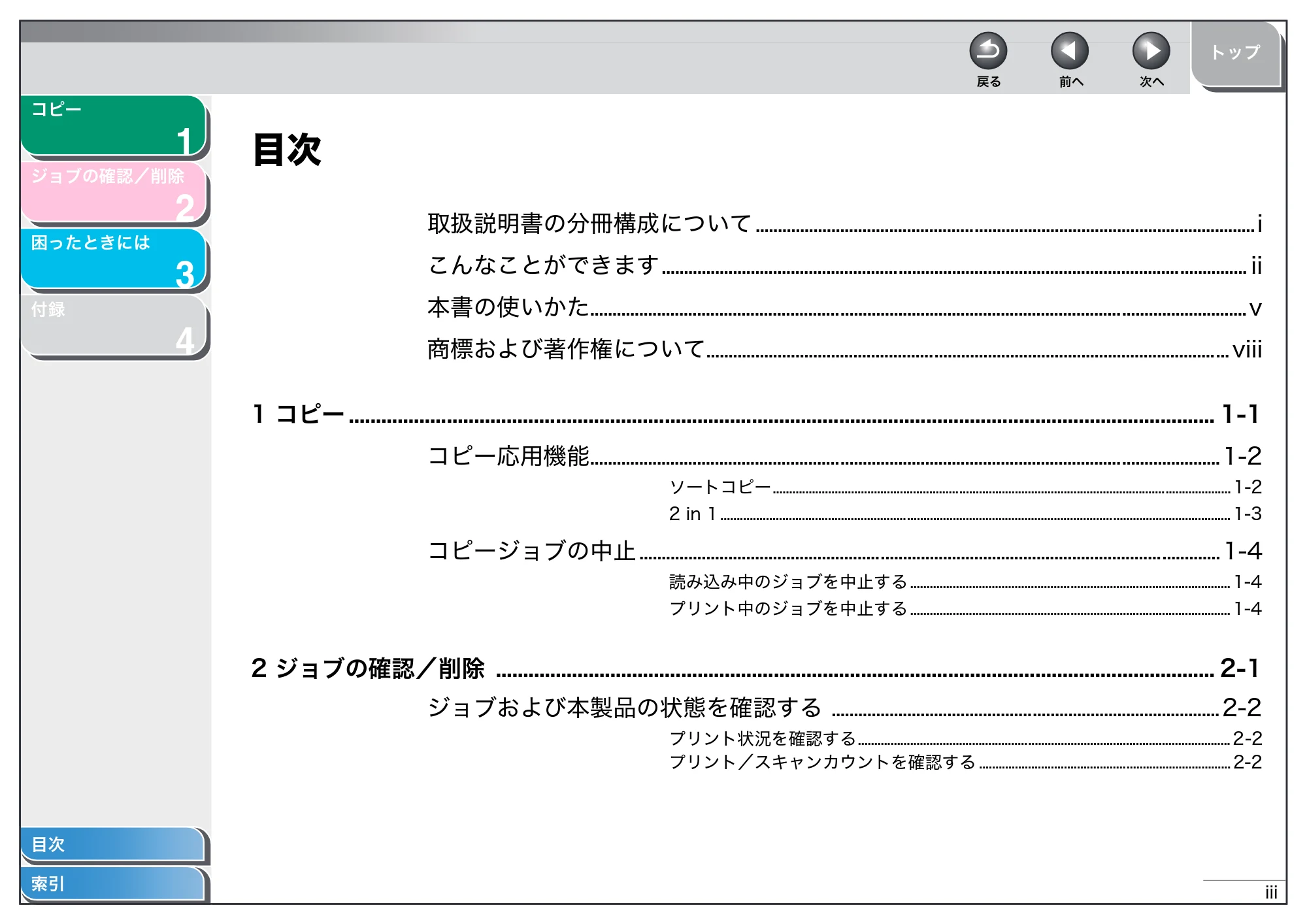Click page number 1-3 beside 2 in 1

(x=1248, y=514)
